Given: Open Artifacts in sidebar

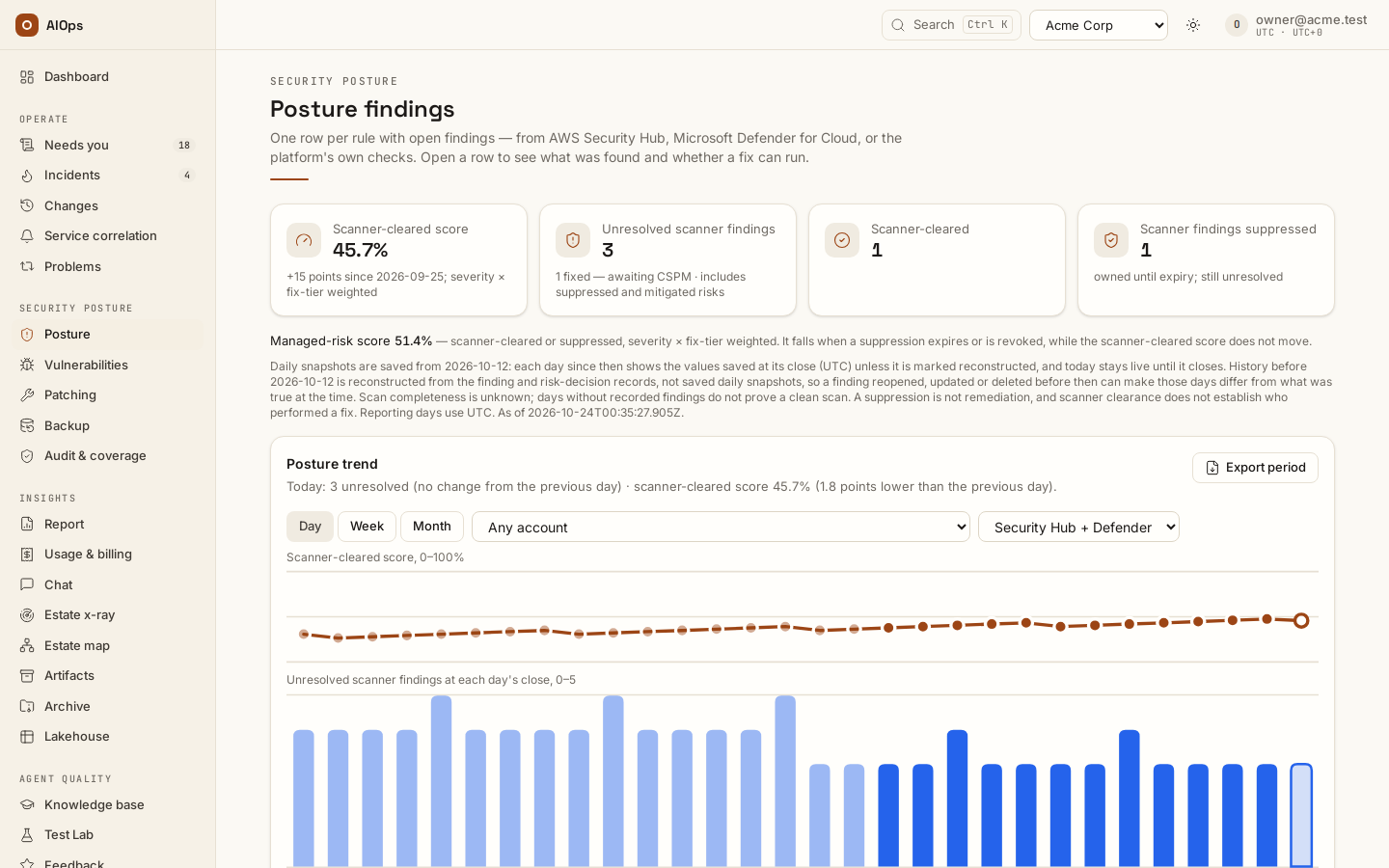Looking at the screenshot, I should coord(107,675).
